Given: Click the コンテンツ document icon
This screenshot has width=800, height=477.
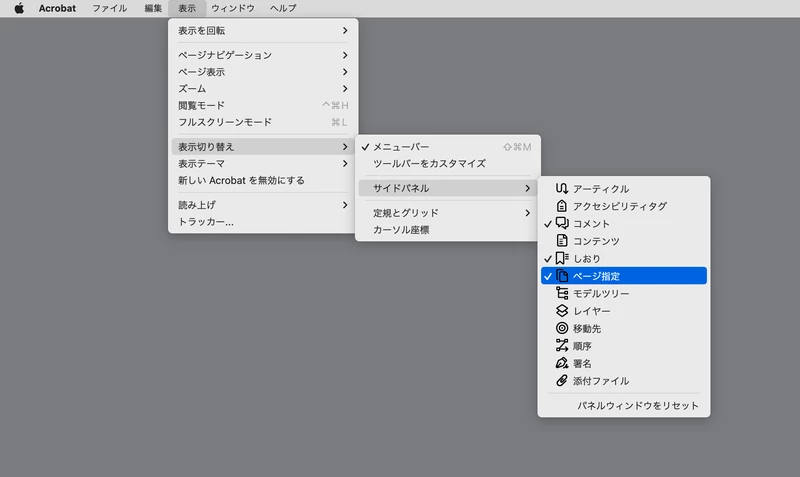Looking at the screenshot, I should 562,240.
